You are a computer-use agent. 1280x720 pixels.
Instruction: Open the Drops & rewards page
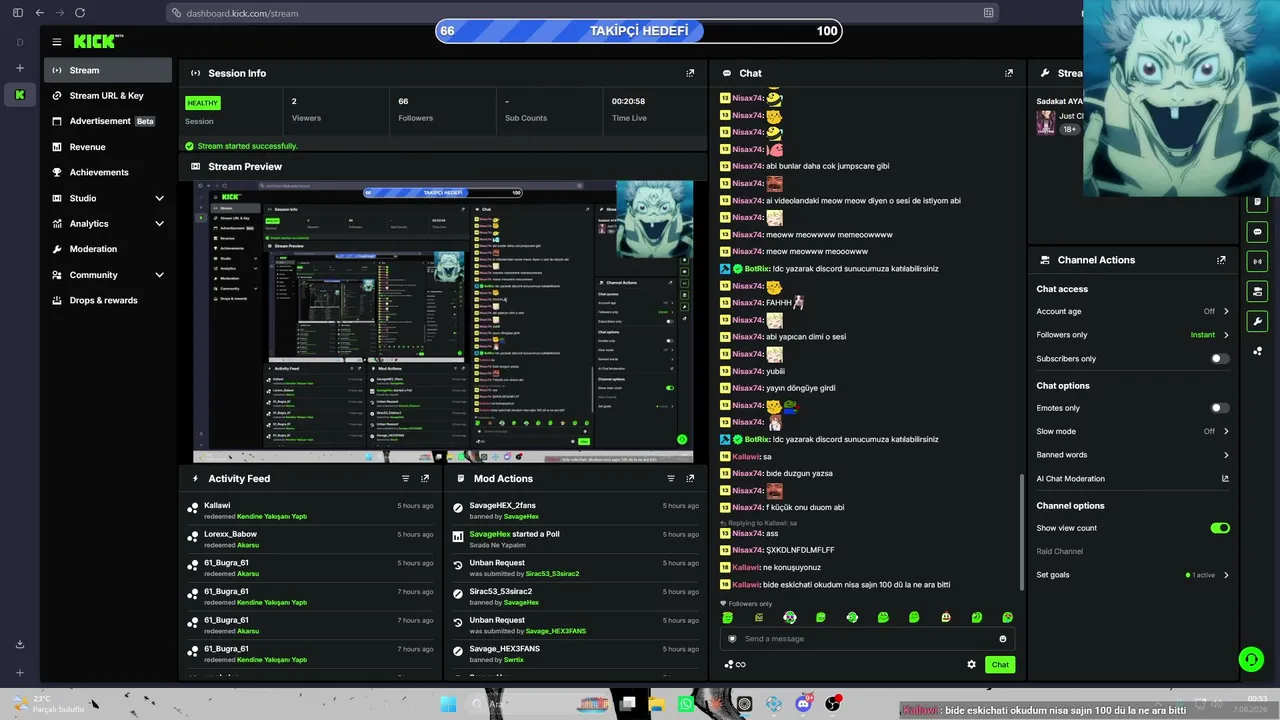coord(109,300)
